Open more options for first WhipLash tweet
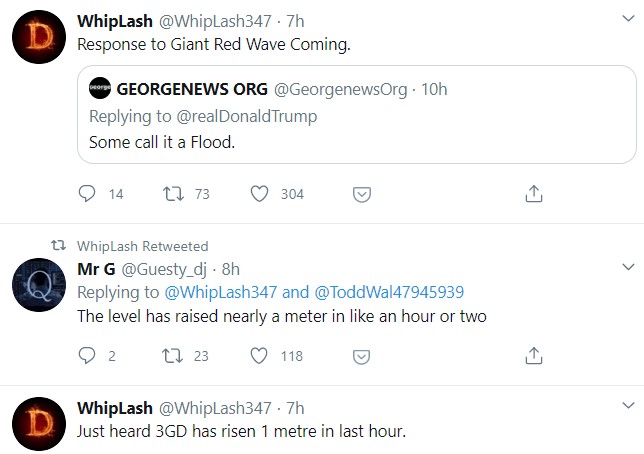 [627, 21]
